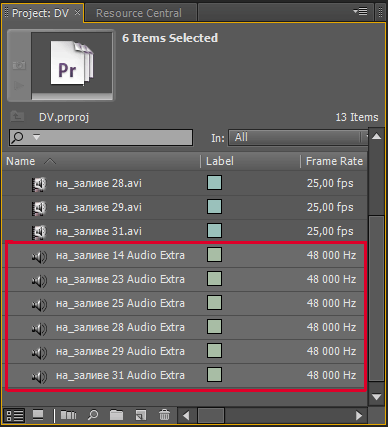Image resolution: width=388 pixels, height=427 pixels.
Task: Select на_заливе 29.avi clip name
Action: click(x=99, y=207)
